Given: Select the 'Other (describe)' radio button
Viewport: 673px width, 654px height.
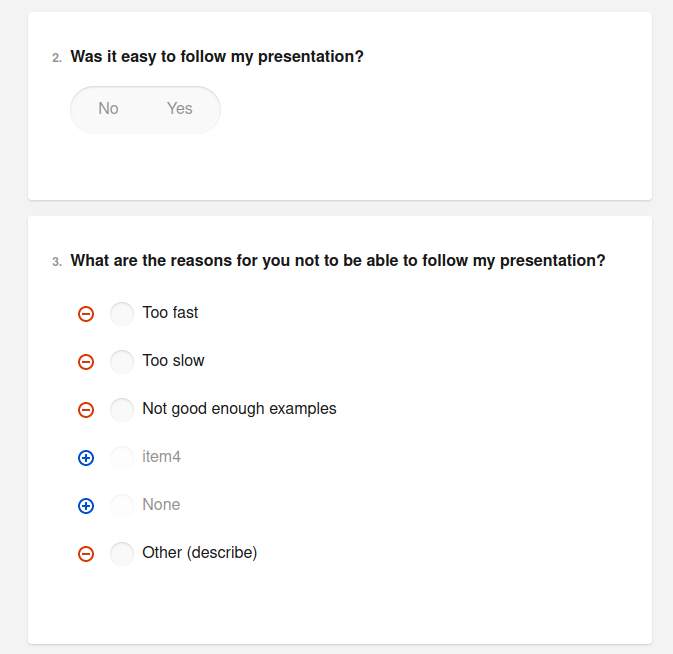Looking at the screenshot, I should click(x=122, y=553).
